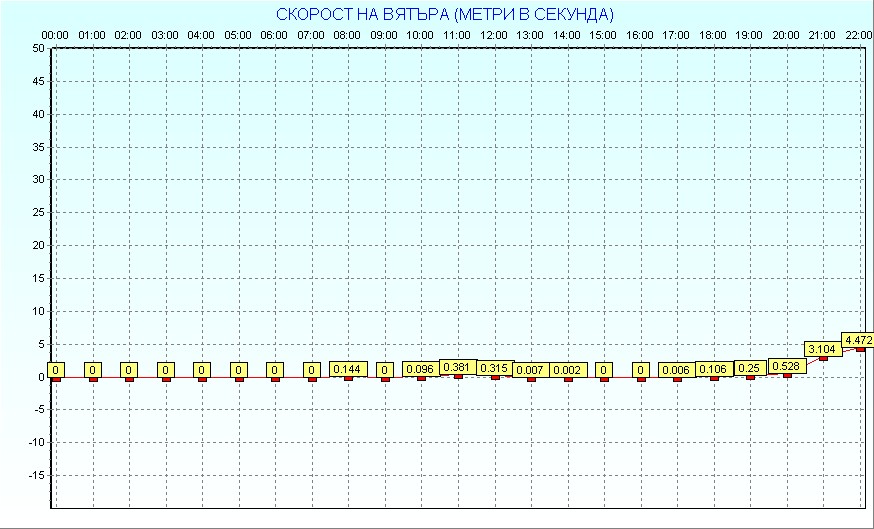The width and height of the screenshot is (874, 529).
Task: Select the 0.006 data label
Action: [676, 370]
